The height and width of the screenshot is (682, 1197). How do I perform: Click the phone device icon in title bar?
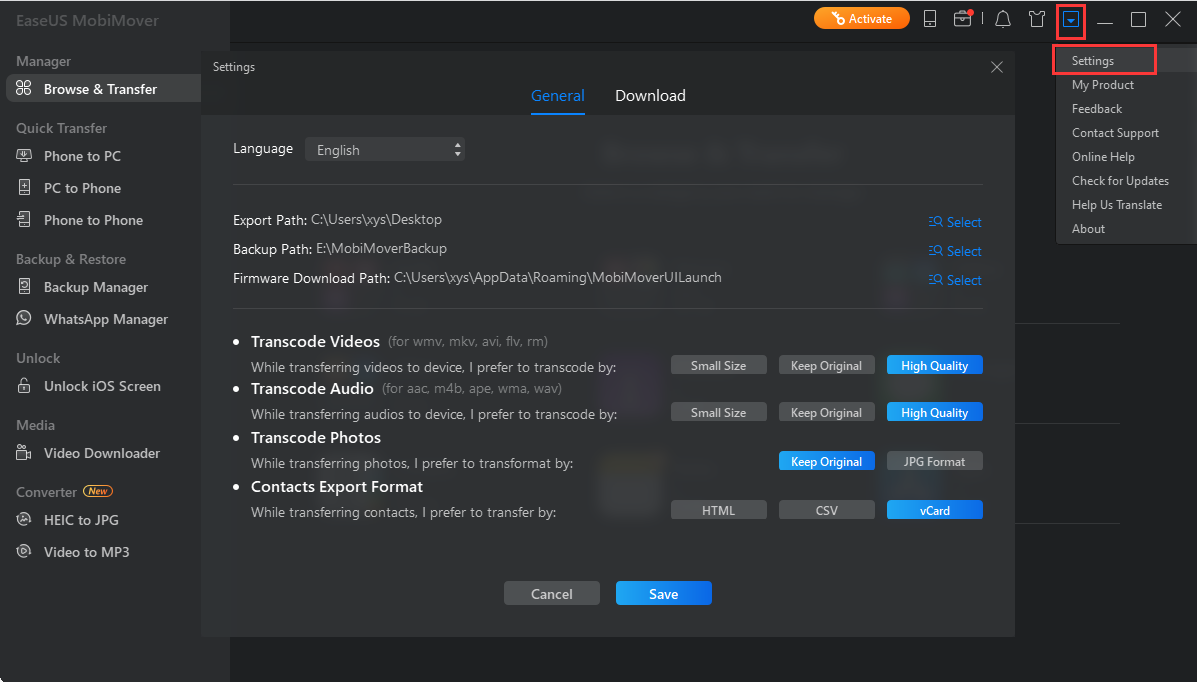pyautogui.click(x=930, y=19)
